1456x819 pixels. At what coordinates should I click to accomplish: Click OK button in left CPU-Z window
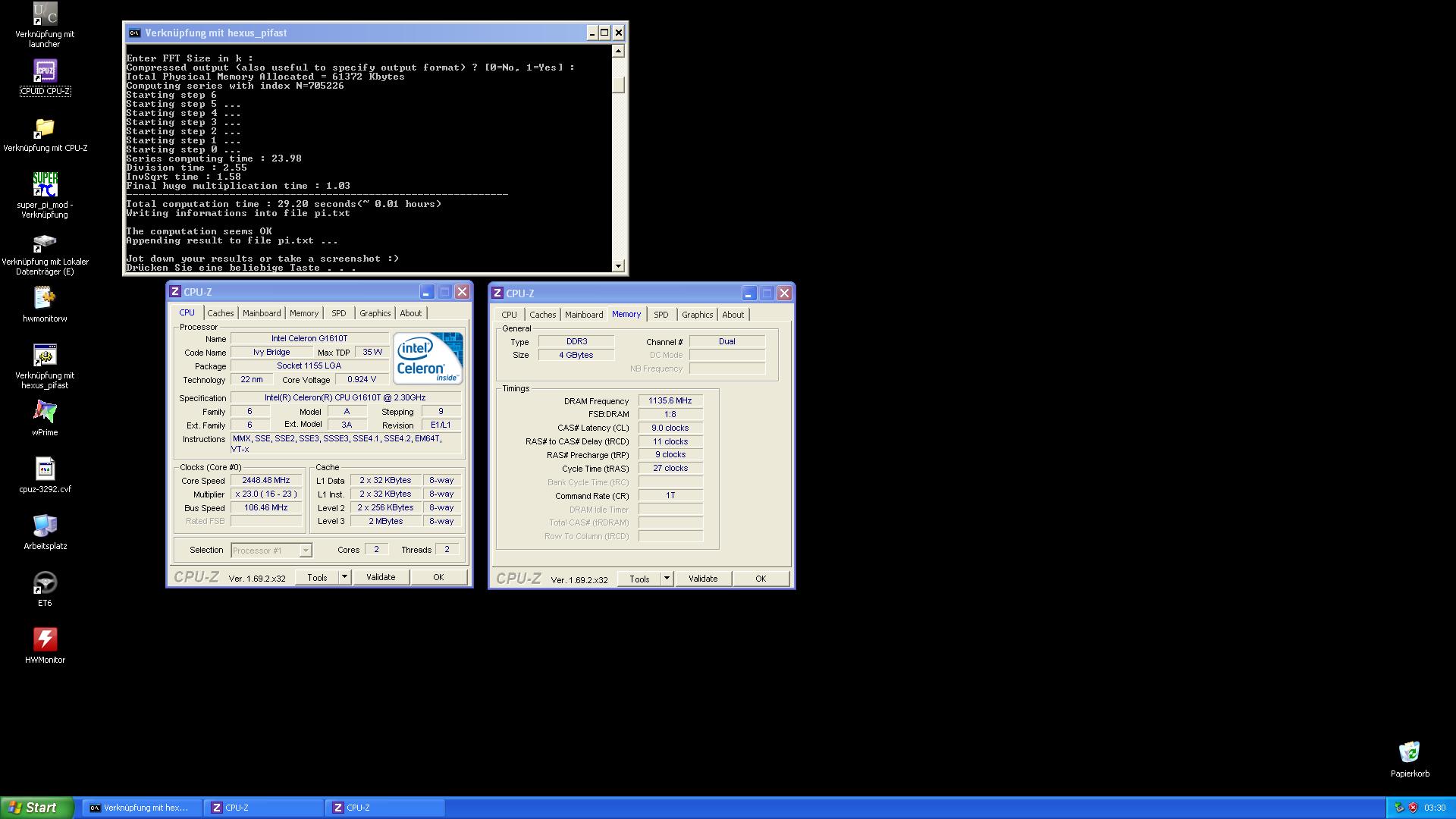[438, 577]
